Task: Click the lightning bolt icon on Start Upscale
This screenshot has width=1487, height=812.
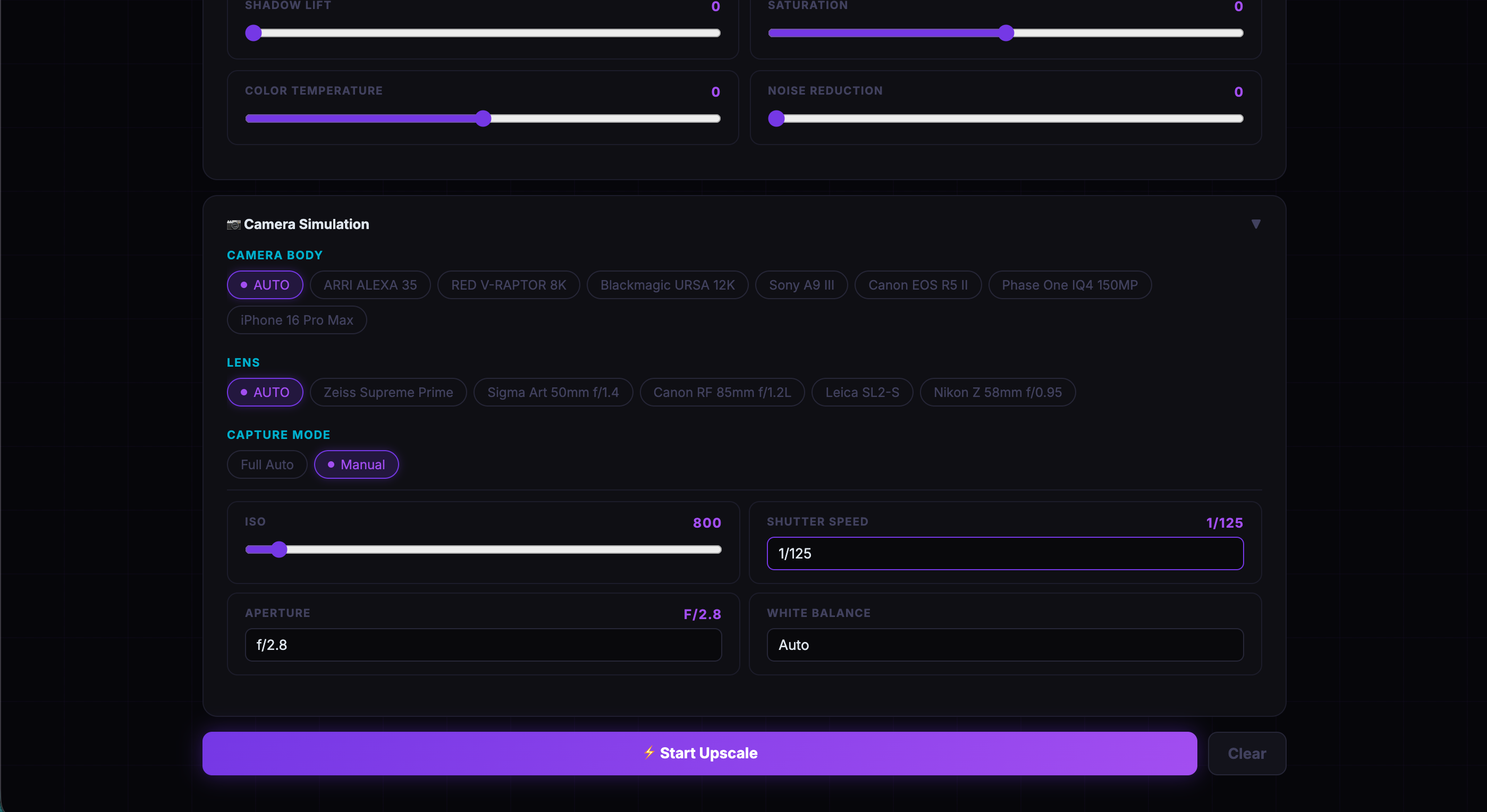Action: click(649, 752)
